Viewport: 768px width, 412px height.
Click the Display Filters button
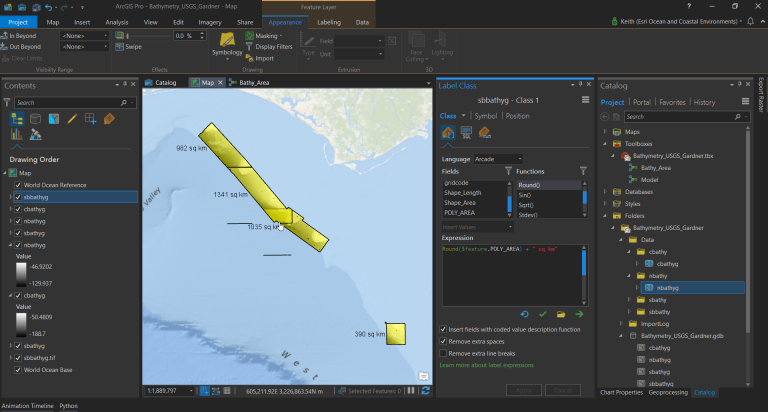point(268,47)
